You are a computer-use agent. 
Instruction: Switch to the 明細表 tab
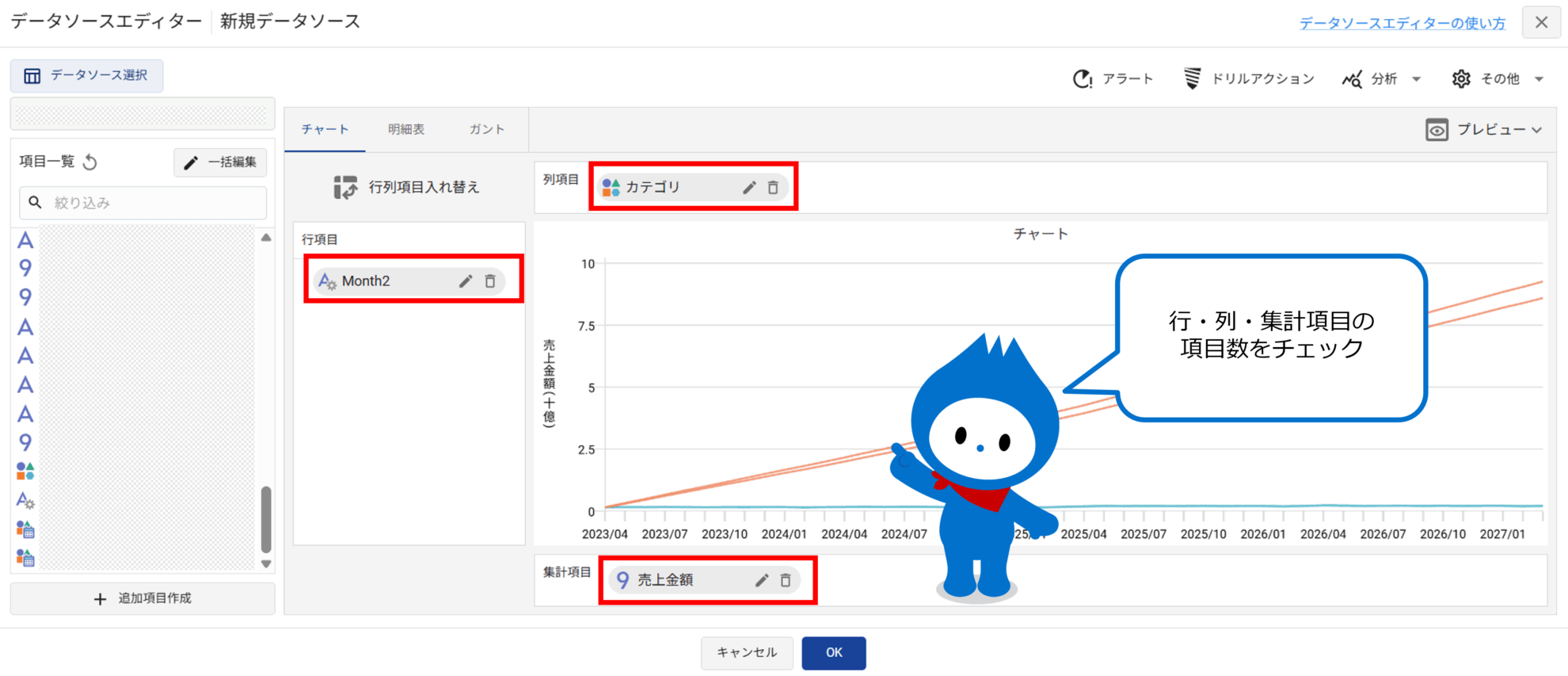pos(406,129)
